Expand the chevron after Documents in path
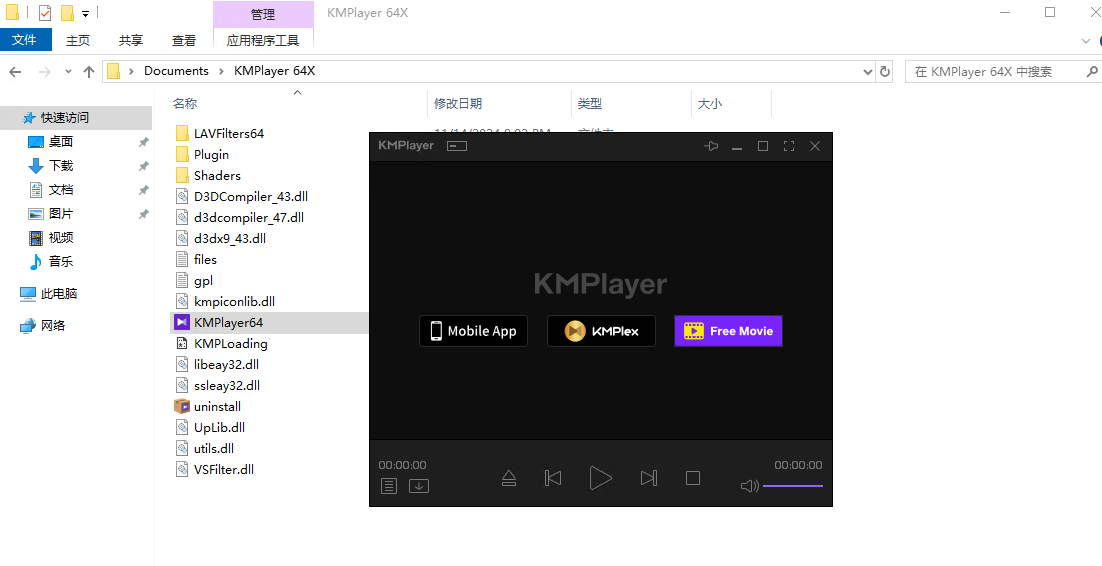Screen dimensions: 1102x566 tap(221, 71)
